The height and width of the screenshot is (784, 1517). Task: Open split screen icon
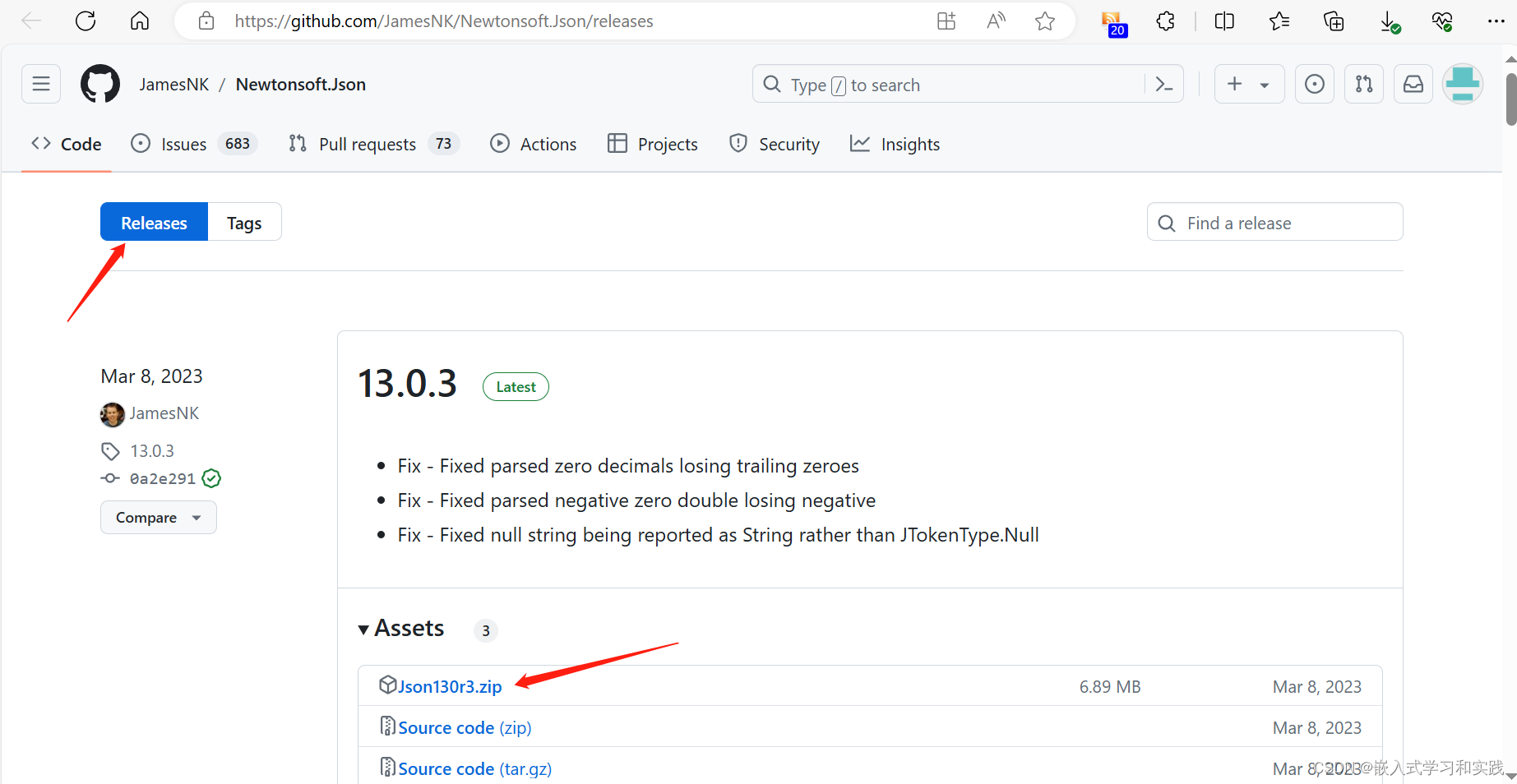click(x=1224, y=21)
